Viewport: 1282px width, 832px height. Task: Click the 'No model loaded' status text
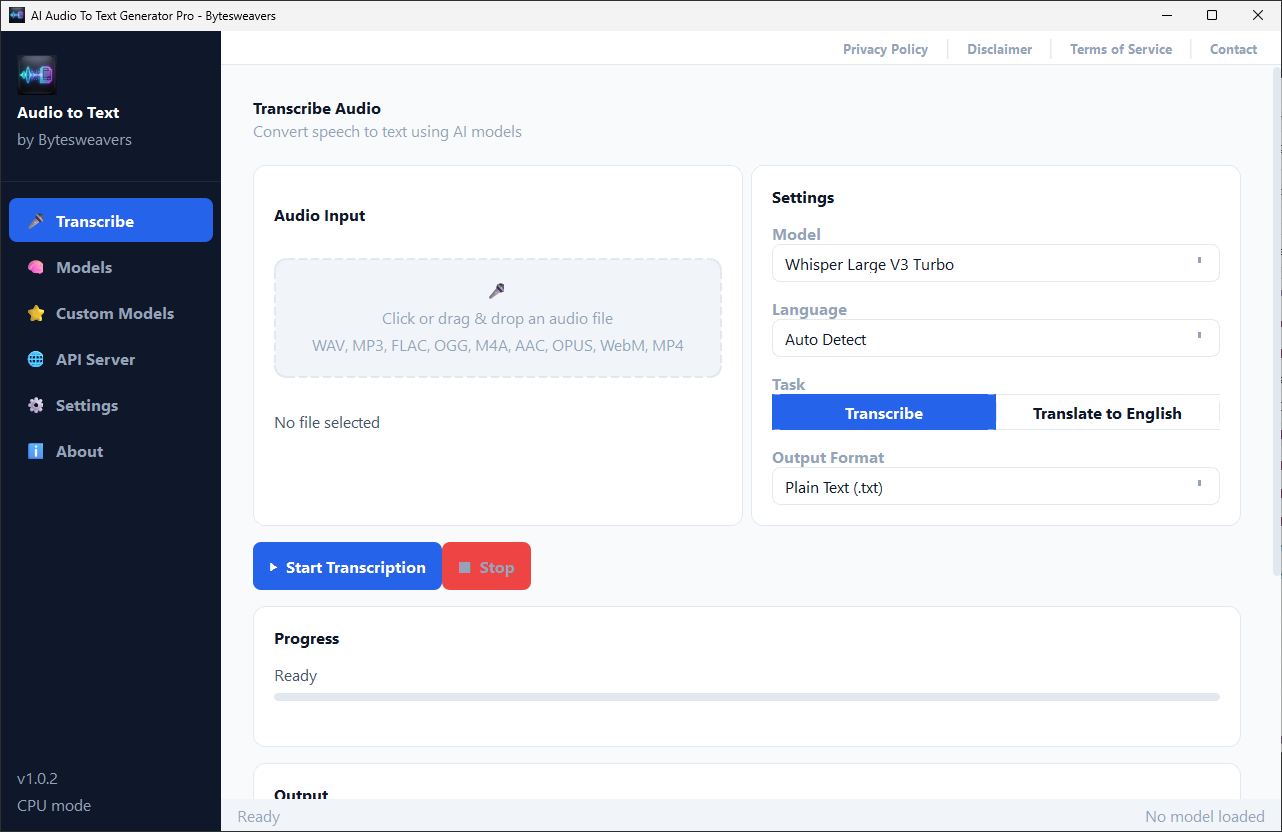[1205, 816]
